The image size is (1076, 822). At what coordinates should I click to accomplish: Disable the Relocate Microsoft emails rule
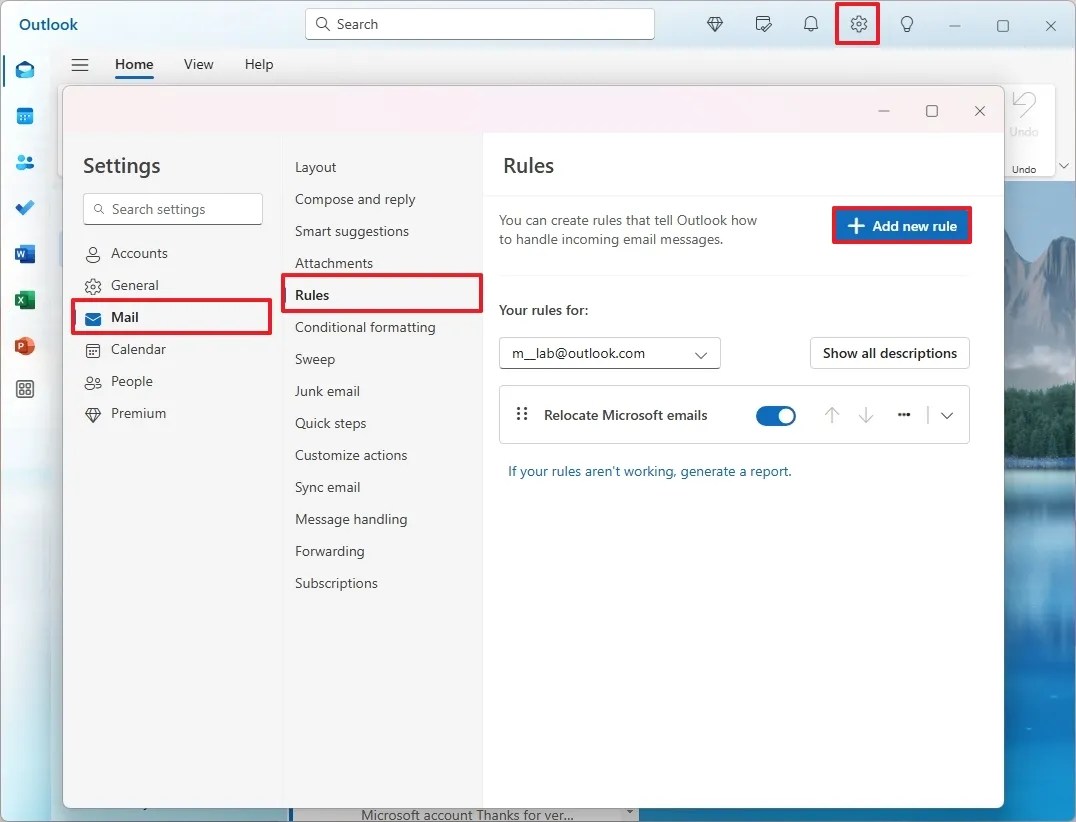click(776, 415)
